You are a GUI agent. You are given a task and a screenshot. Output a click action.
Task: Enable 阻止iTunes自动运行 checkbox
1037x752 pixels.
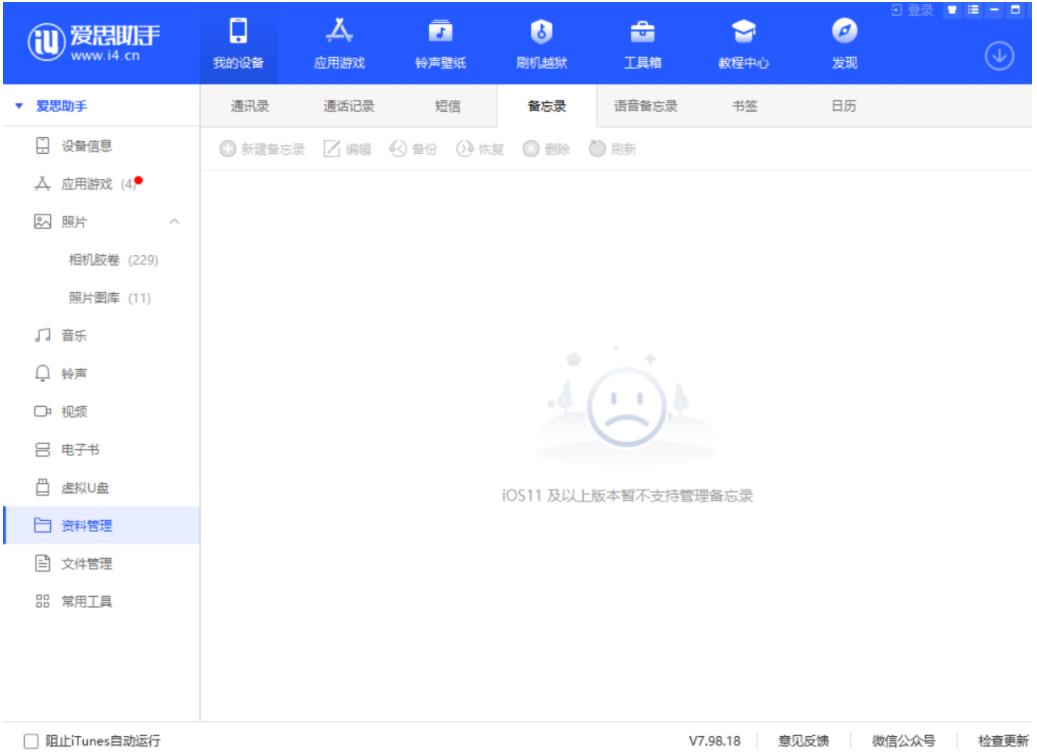point(31,741)
